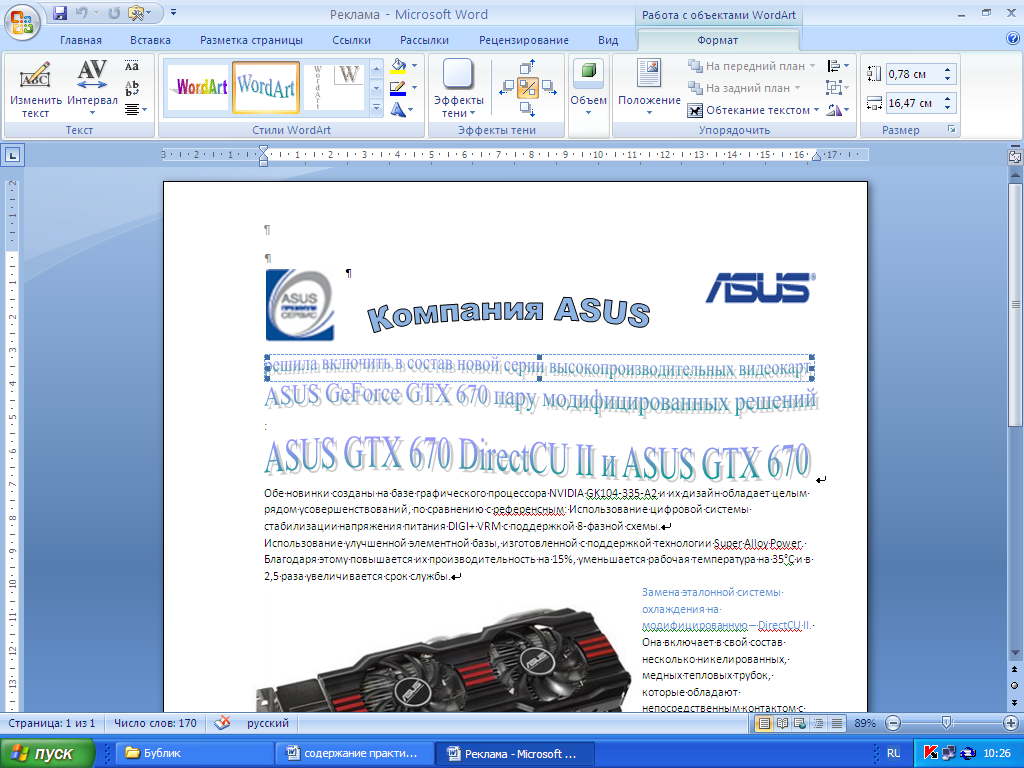The image size is (1024, 768).
Task: Click the пуск Start button
Action: coord(46,753)
